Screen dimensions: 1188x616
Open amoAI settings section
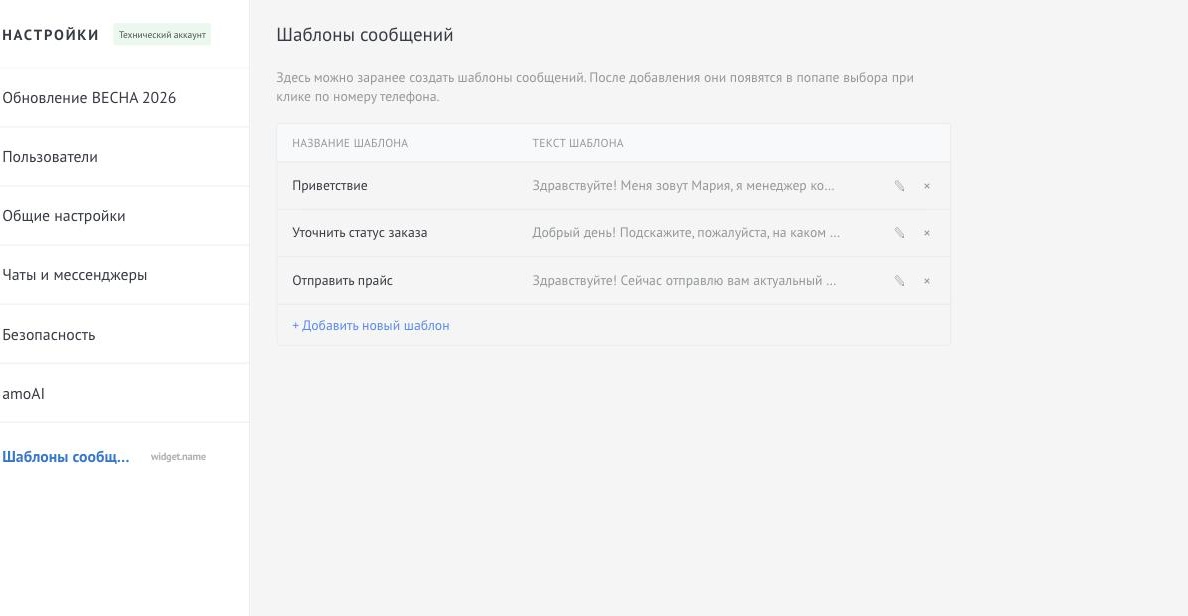[23, 393]
